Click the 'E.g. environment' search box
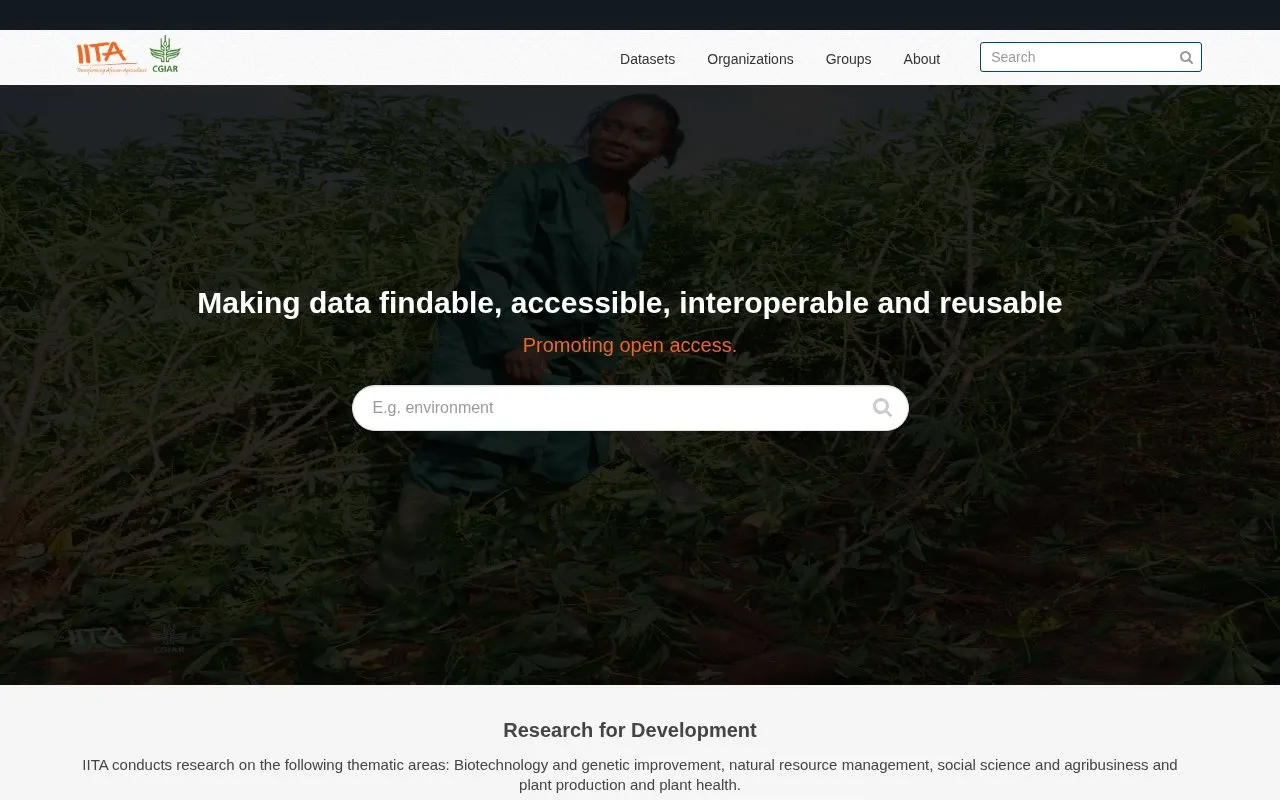This screenshot has height=800, width=1280. tap(630, 408)
